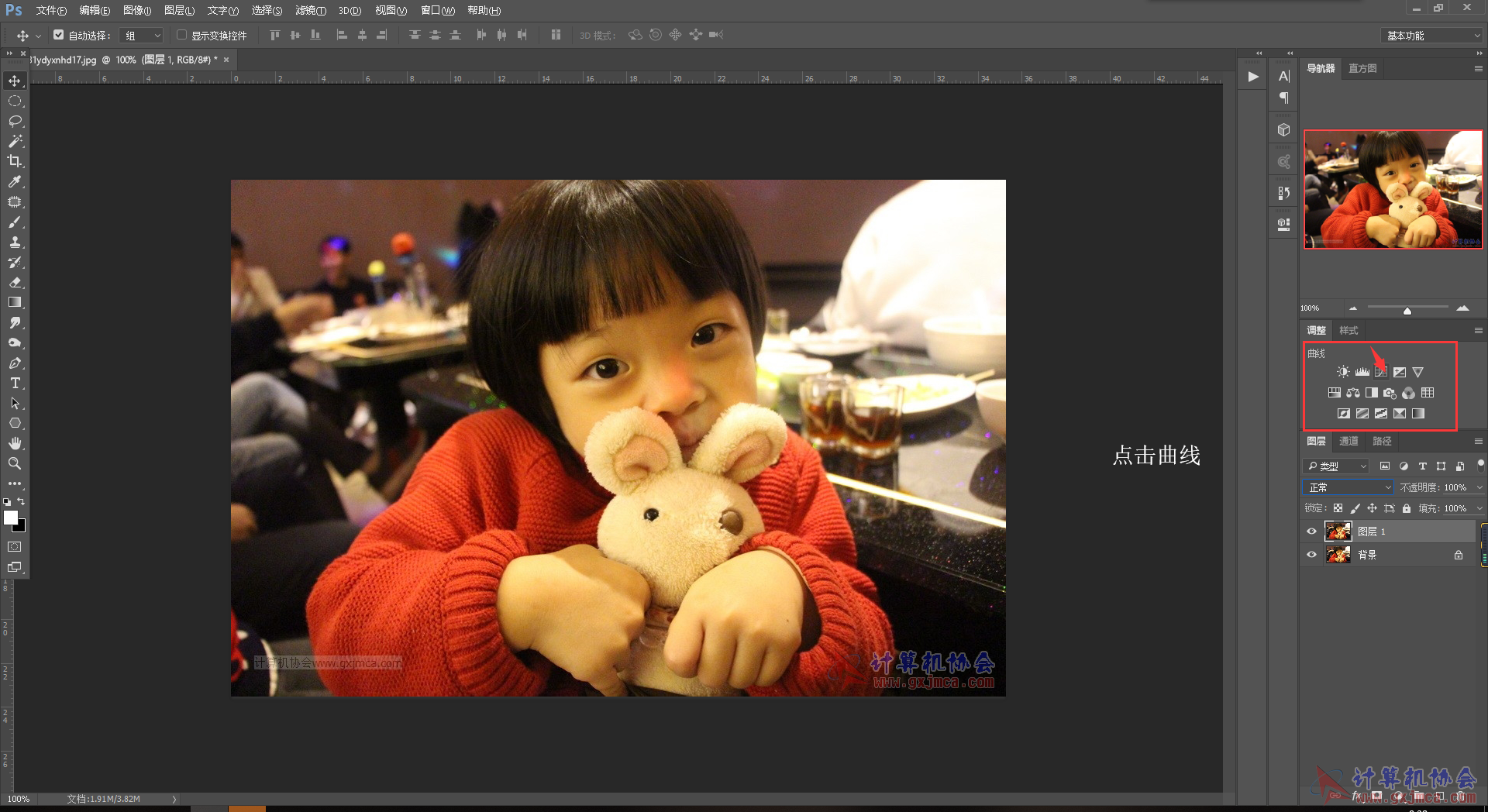
Task: Switch to the 直方图 tab
Action: (1362, 68)
